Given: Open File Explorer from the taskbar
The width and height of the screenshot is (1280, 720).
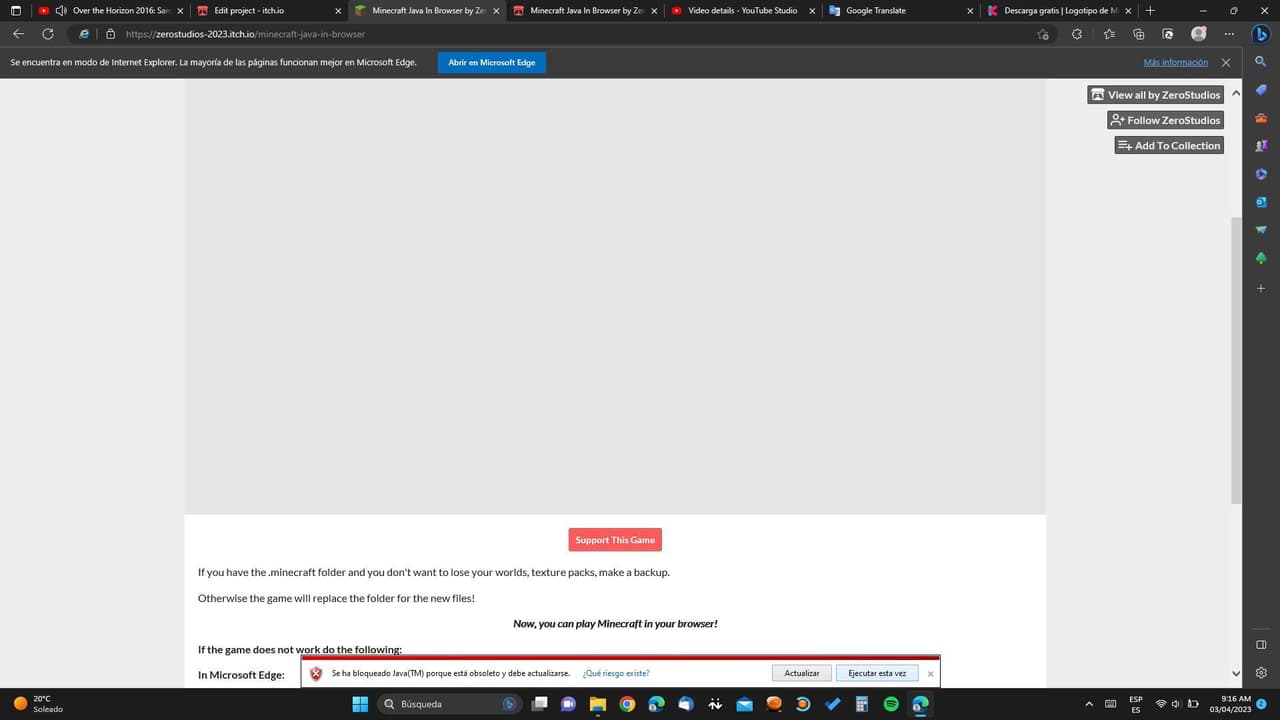Looking at the screenshot, I should [x=598, y=704].
